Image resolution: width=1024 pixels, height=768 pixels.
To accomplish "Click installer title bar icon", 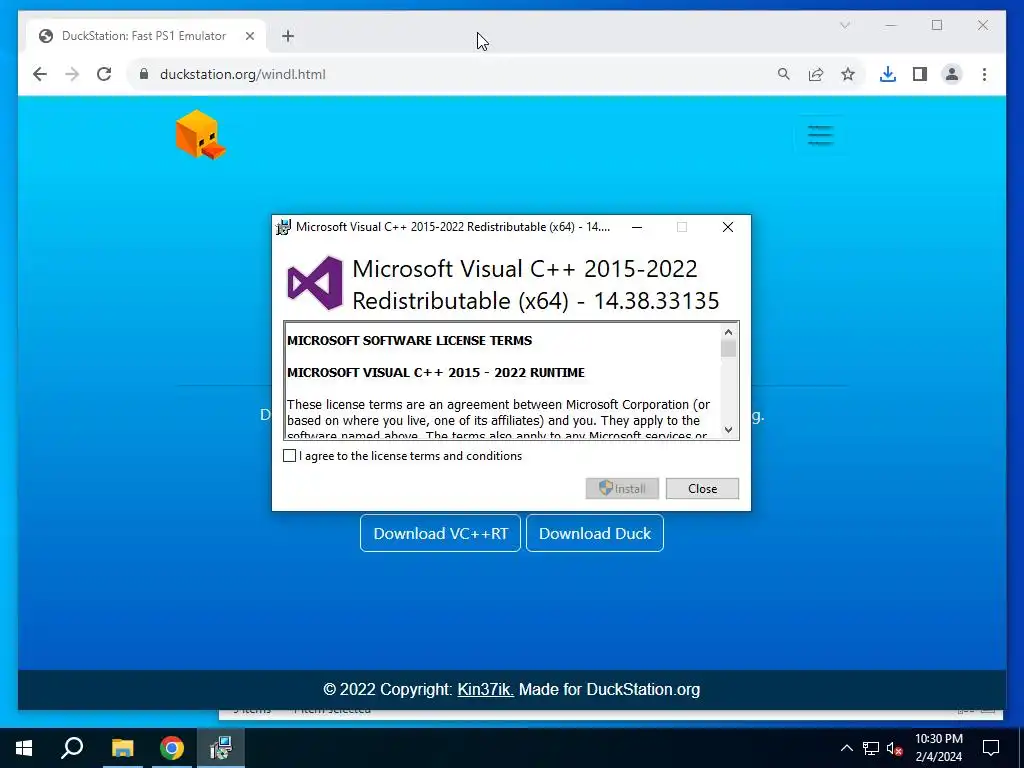I will (x=283, y=227).
